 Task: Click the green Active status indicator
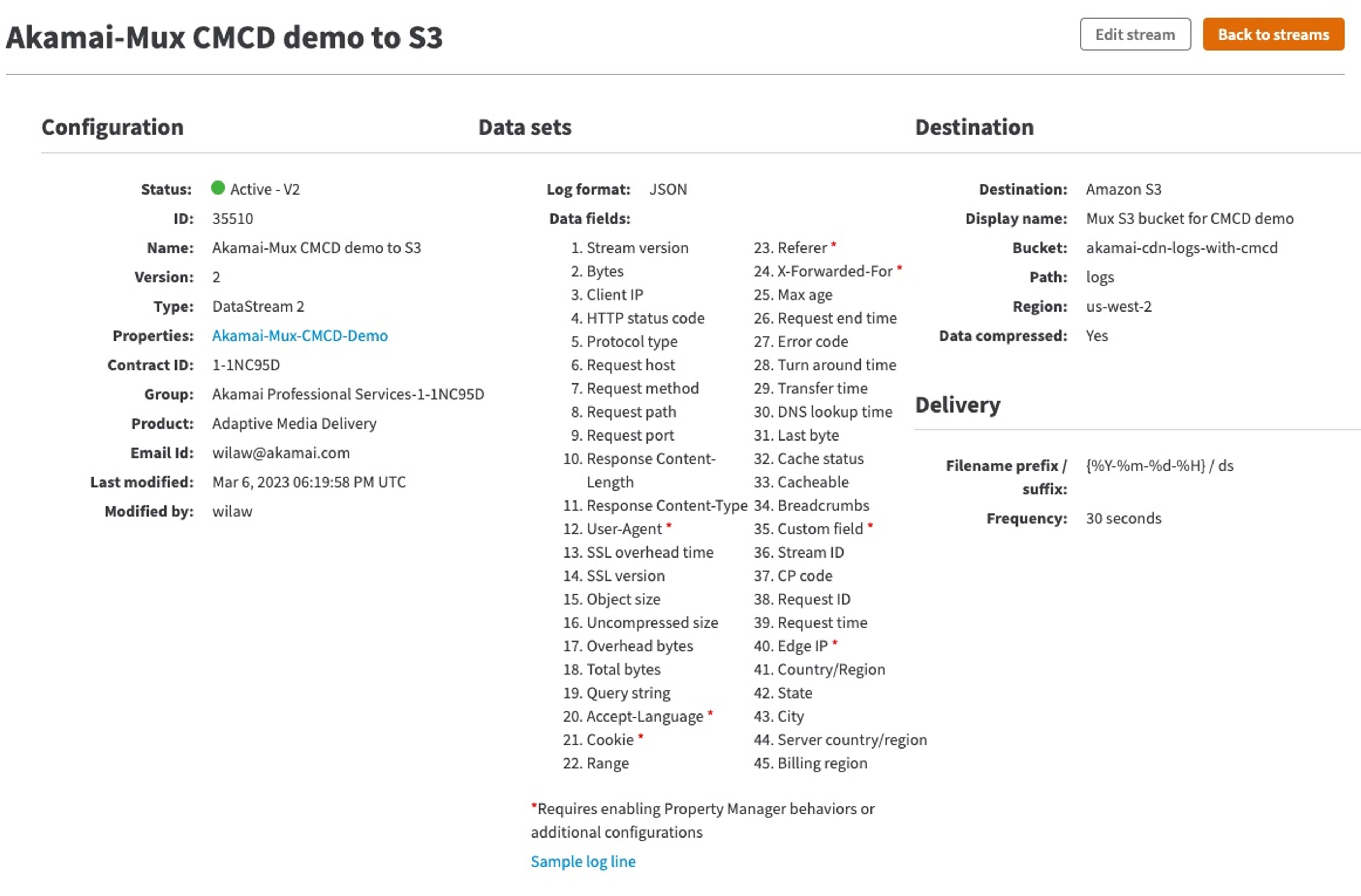pos(218,187)
